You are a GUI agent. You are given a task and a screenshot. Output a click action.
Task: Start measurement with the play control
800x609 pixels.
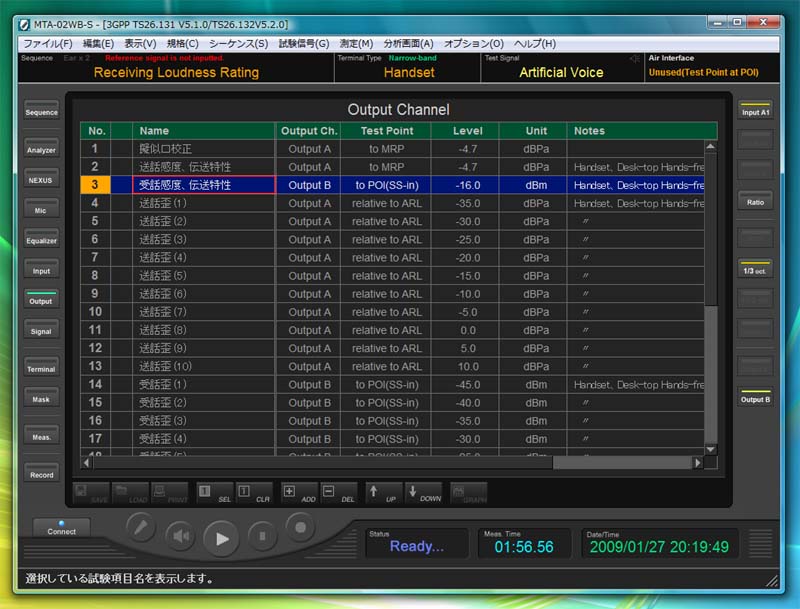(x=221, y=539)
